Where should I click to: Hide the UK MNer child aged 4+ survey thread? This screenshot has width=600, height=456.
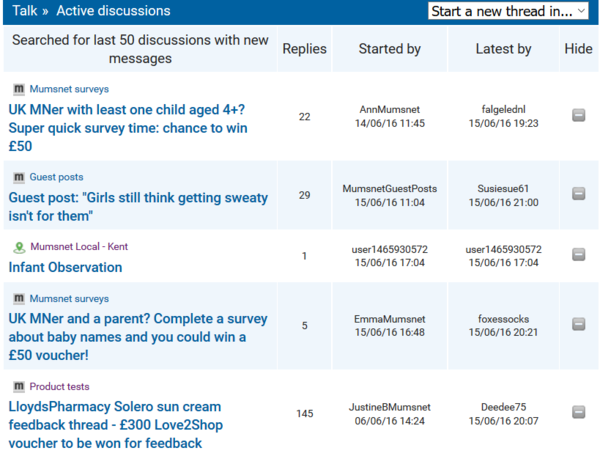(578, 115)
